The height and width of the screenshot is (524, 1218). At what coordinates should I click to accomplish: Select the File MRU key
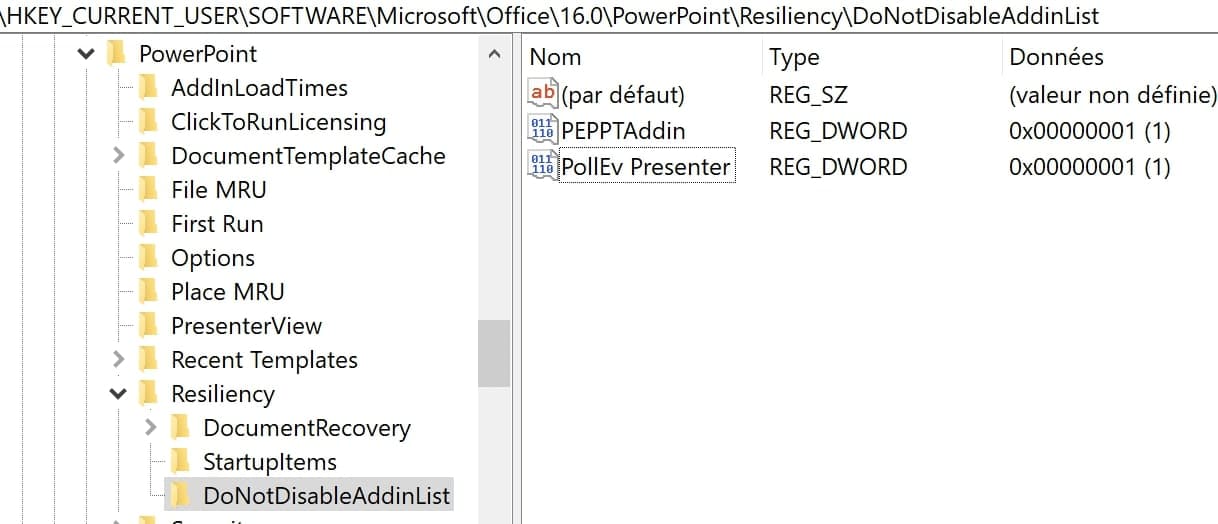(218, 189)
